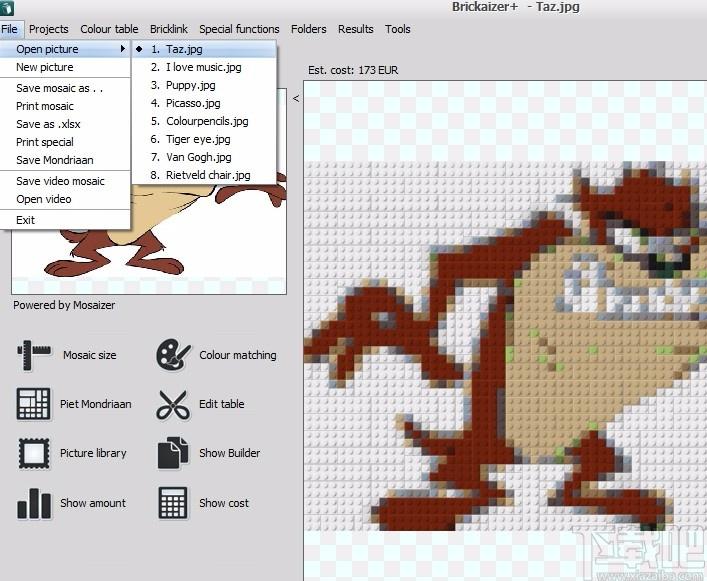
Task: Click the Show cost label
Action: tap(224, 503)
